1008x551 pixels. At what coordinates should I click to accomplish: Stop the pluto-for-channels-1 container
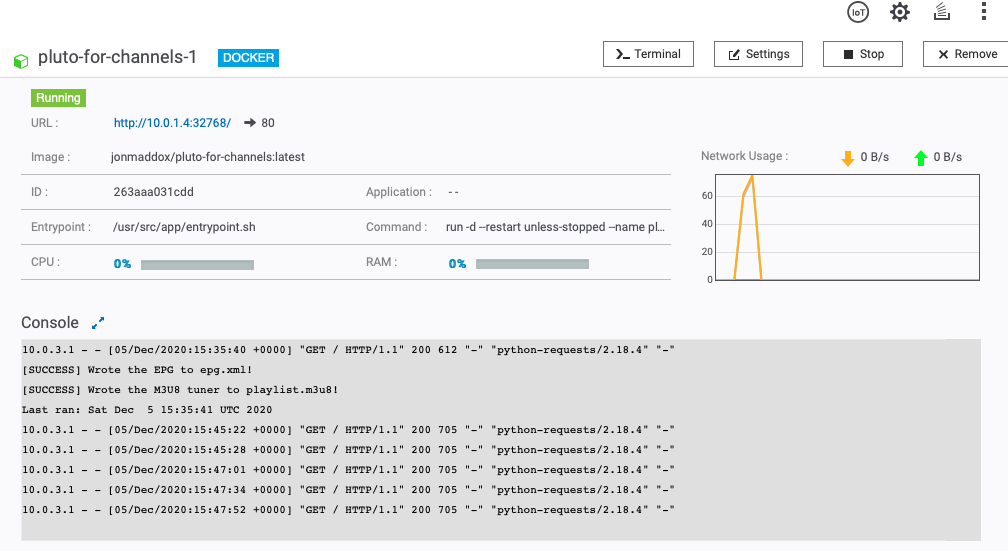(862, 54)
